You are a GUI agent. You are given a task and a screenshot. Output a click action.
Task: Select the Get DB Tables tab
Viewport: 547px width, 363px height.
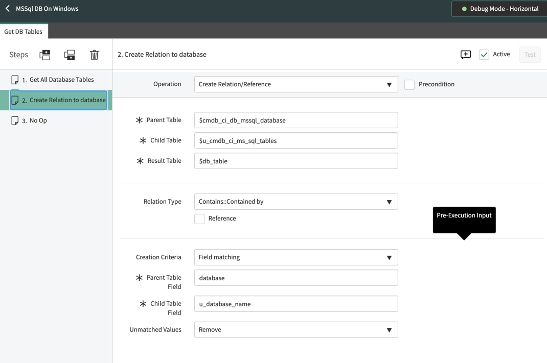point(23,31)
